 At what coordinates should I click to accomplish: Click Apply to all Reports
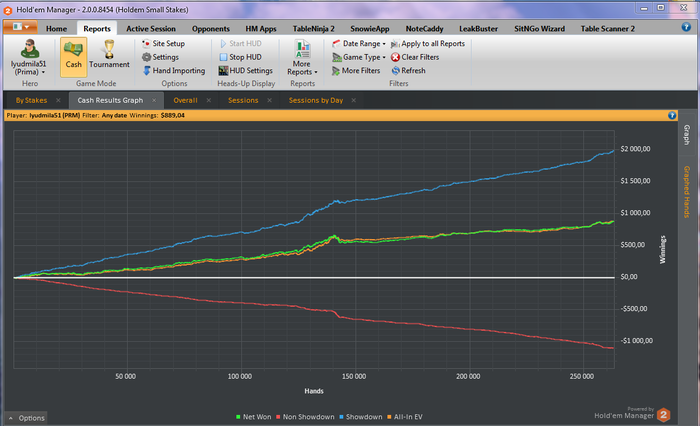click(428, 43)
